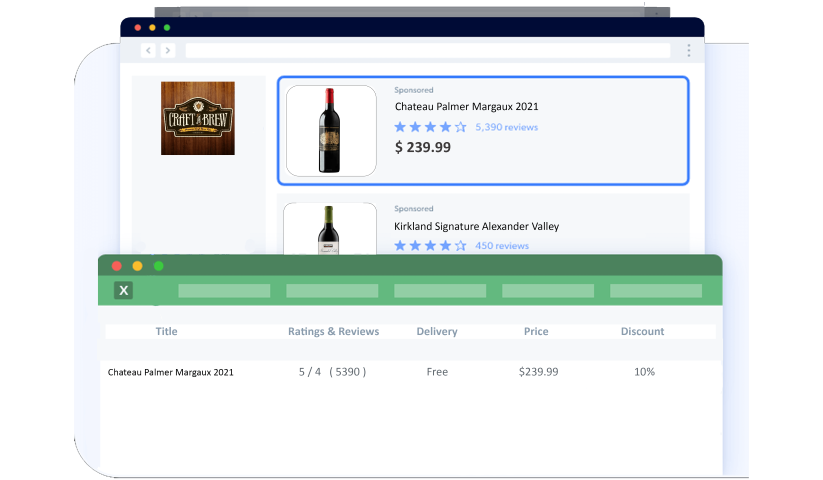Click the browser forward arrow button
Image resolution: width=823 pixels, height=480 pixels.
[168, 50]
